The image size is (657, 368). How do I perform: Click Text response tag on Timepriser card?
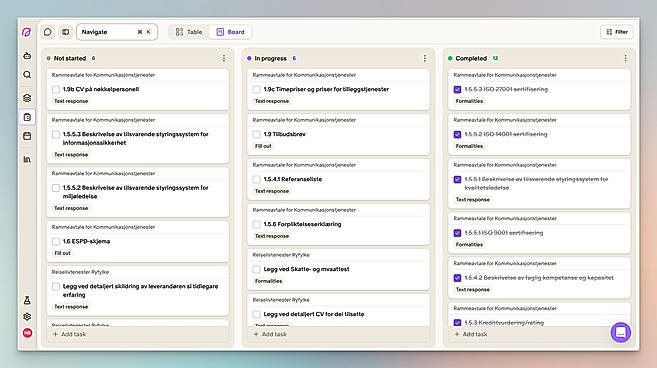point(272,101)
